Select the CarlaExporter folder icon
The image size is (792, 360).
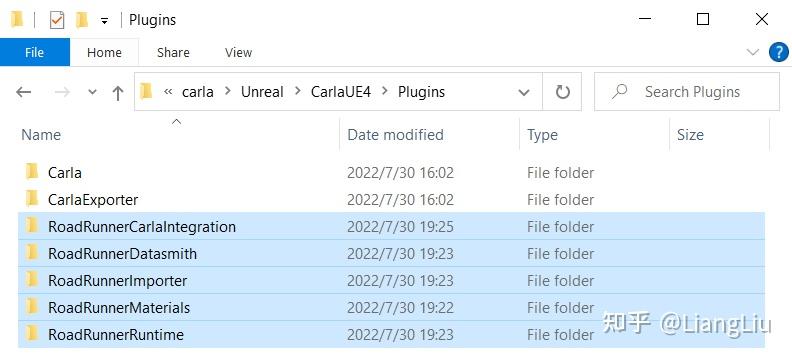32,199
